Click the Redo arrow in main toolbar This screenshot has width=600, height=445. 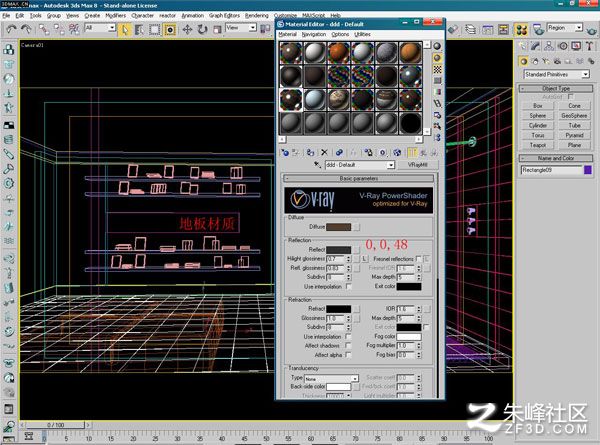(26, 29)
